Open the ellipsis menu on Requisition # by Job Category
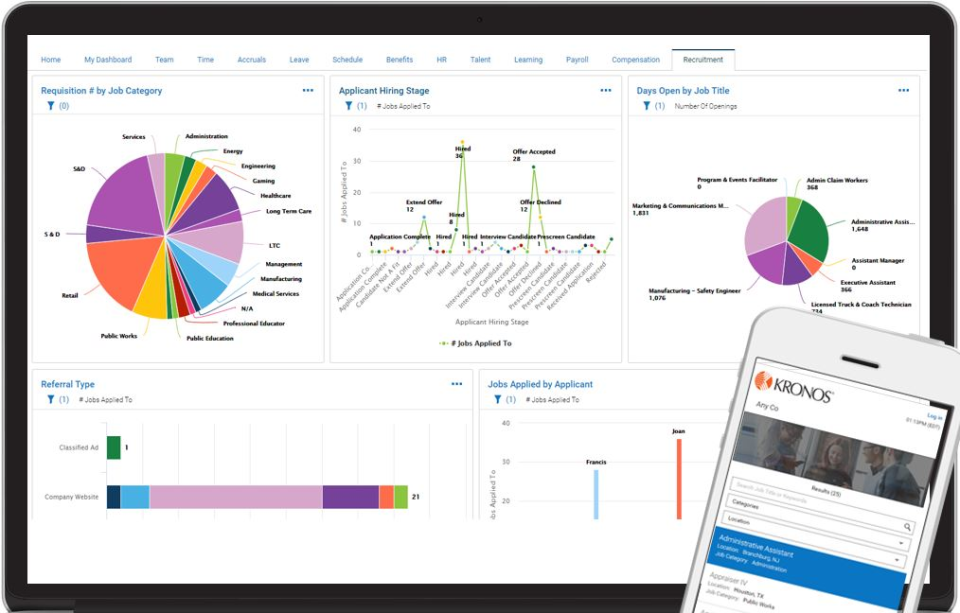This screenshot has height=613, width=960. pyautogui.click(x=309, y=90)
